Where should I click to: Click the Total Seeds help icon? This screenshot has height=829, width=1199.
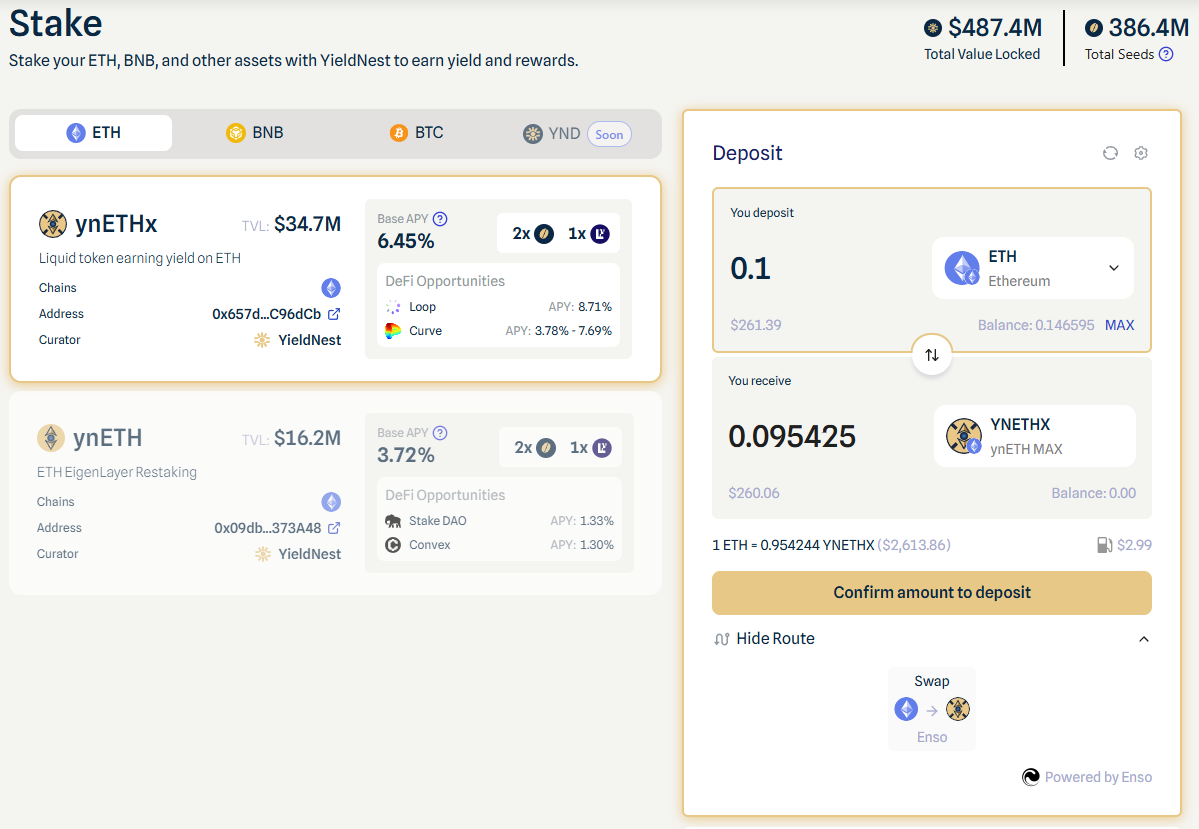1166,54
